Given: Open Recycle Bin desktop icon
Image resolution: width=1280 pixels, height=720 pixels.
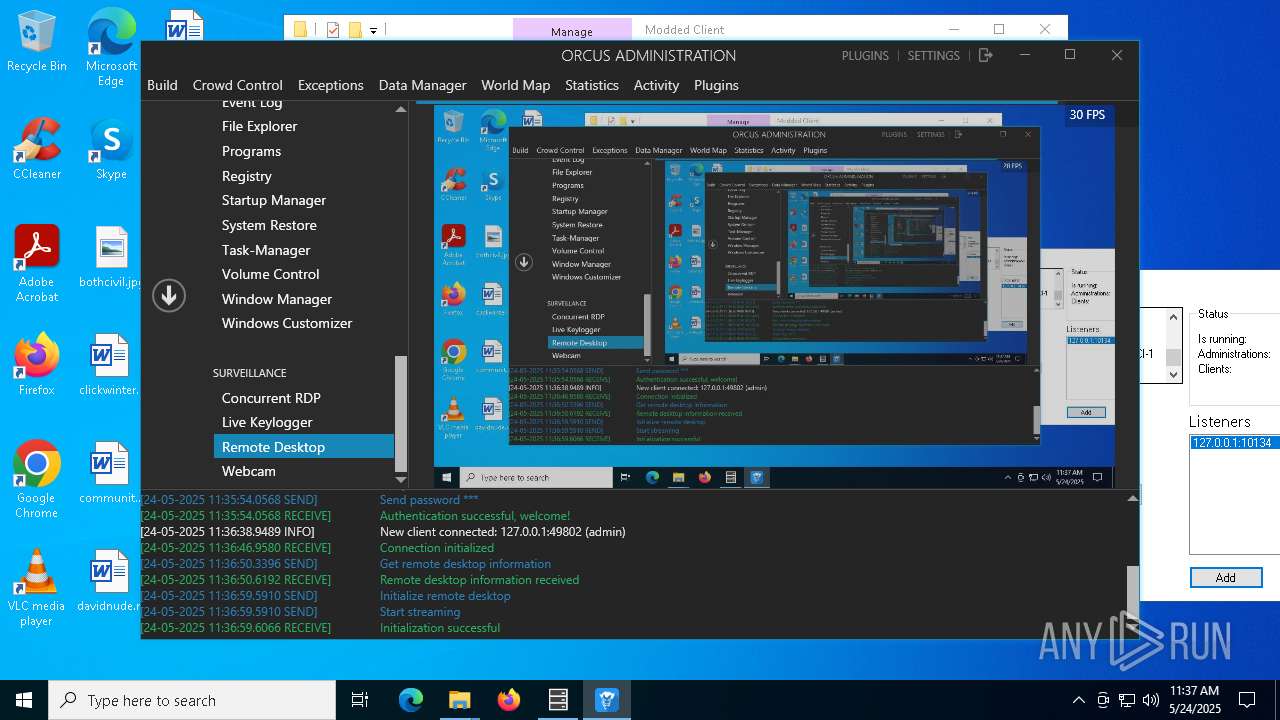Looking at the screenshot, I should click(37, 42).
